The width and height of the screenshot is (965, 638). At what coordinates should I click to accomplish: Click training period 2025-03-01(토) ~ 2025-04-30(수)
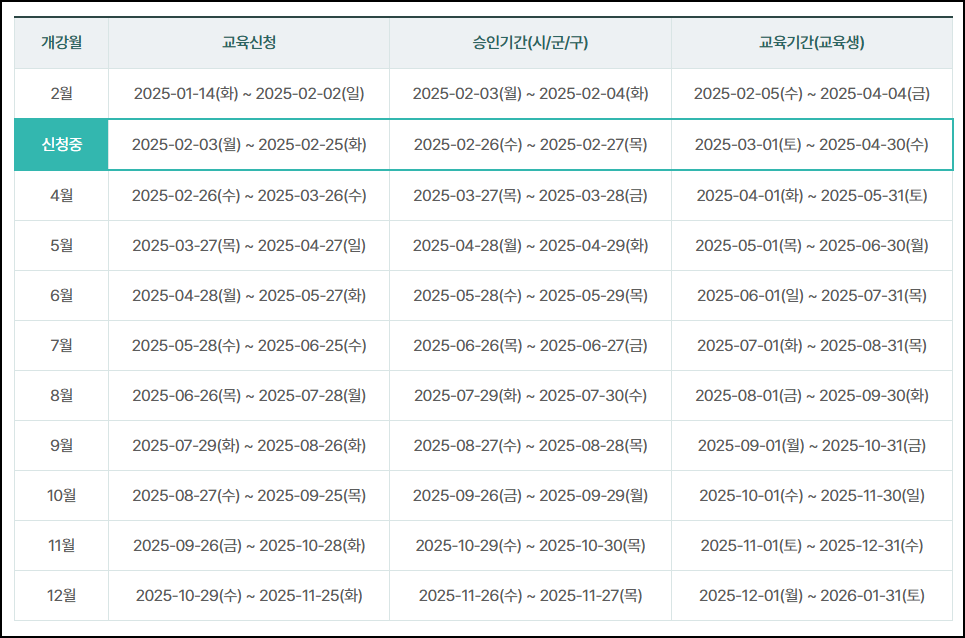[812, 145]
